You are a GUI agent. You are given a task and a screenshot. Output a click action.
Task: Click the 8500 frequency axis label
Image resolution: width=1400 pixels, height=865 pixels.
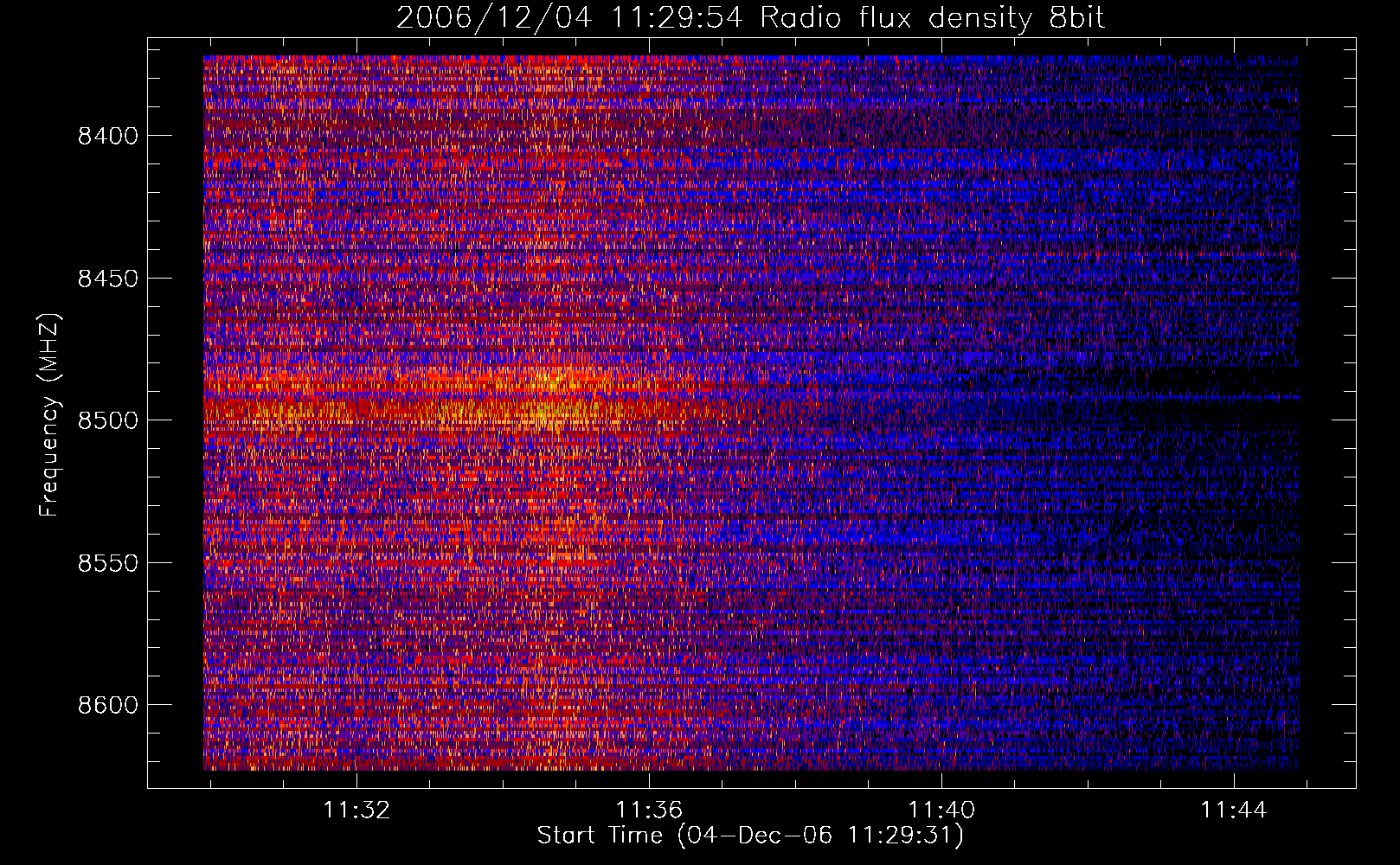(x=108, y=420)
